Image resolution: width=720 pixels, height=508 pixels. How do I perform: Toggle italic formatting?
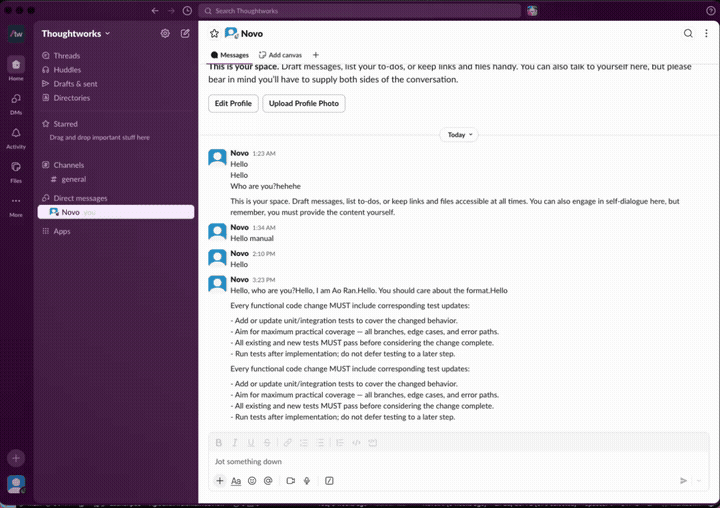235,442
